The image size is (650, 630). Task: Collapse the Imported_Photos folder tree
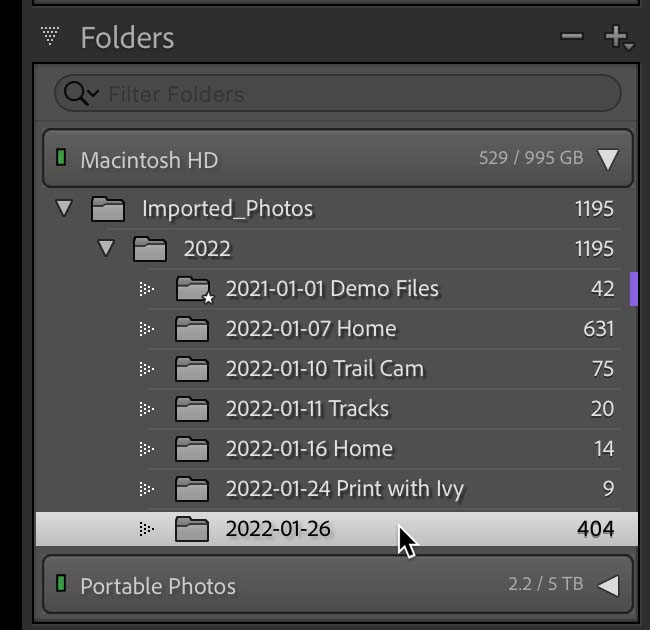65,209
